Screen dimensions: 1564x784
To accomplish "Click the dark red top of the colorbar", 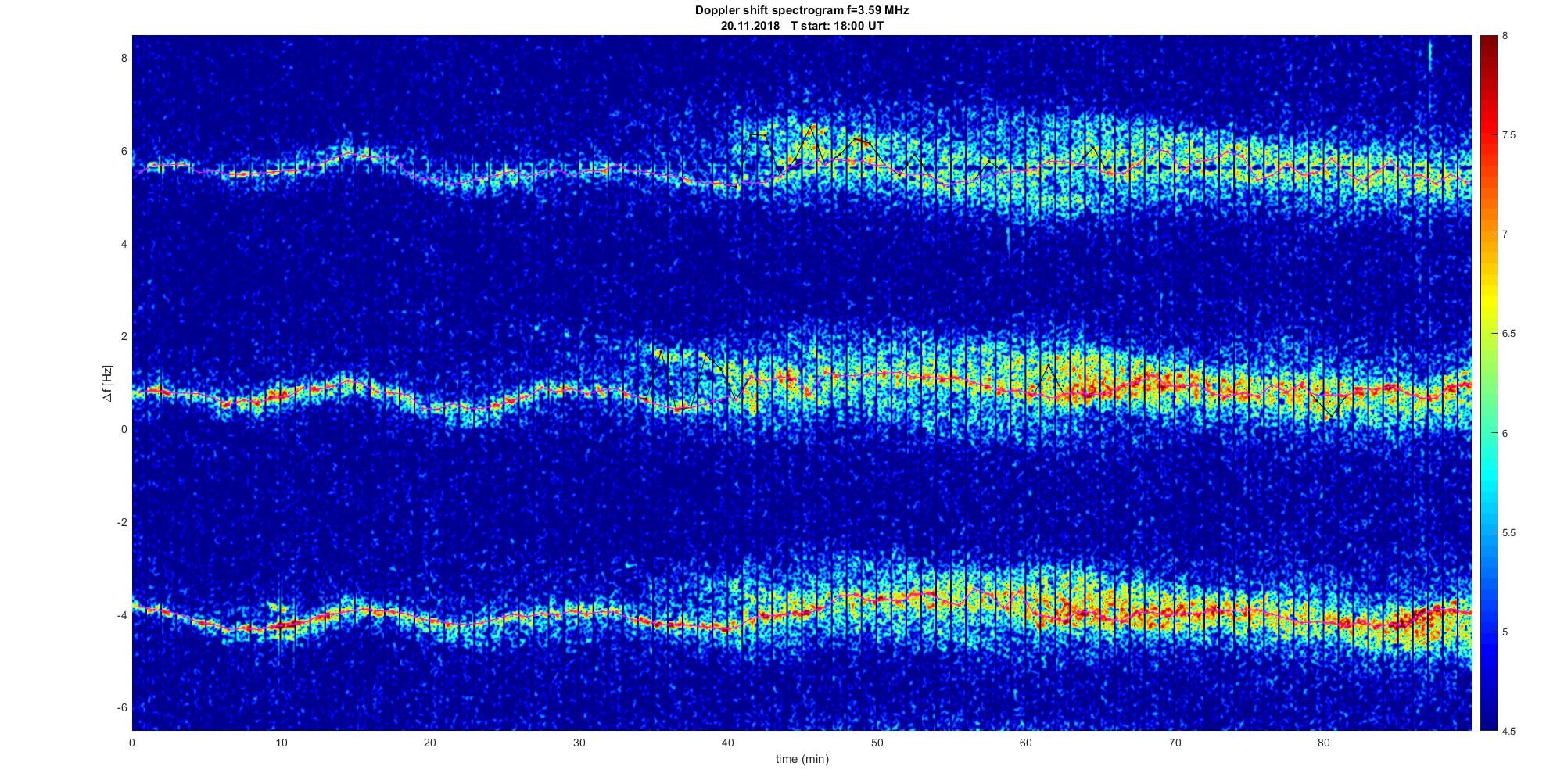I will coord(1489,43).
